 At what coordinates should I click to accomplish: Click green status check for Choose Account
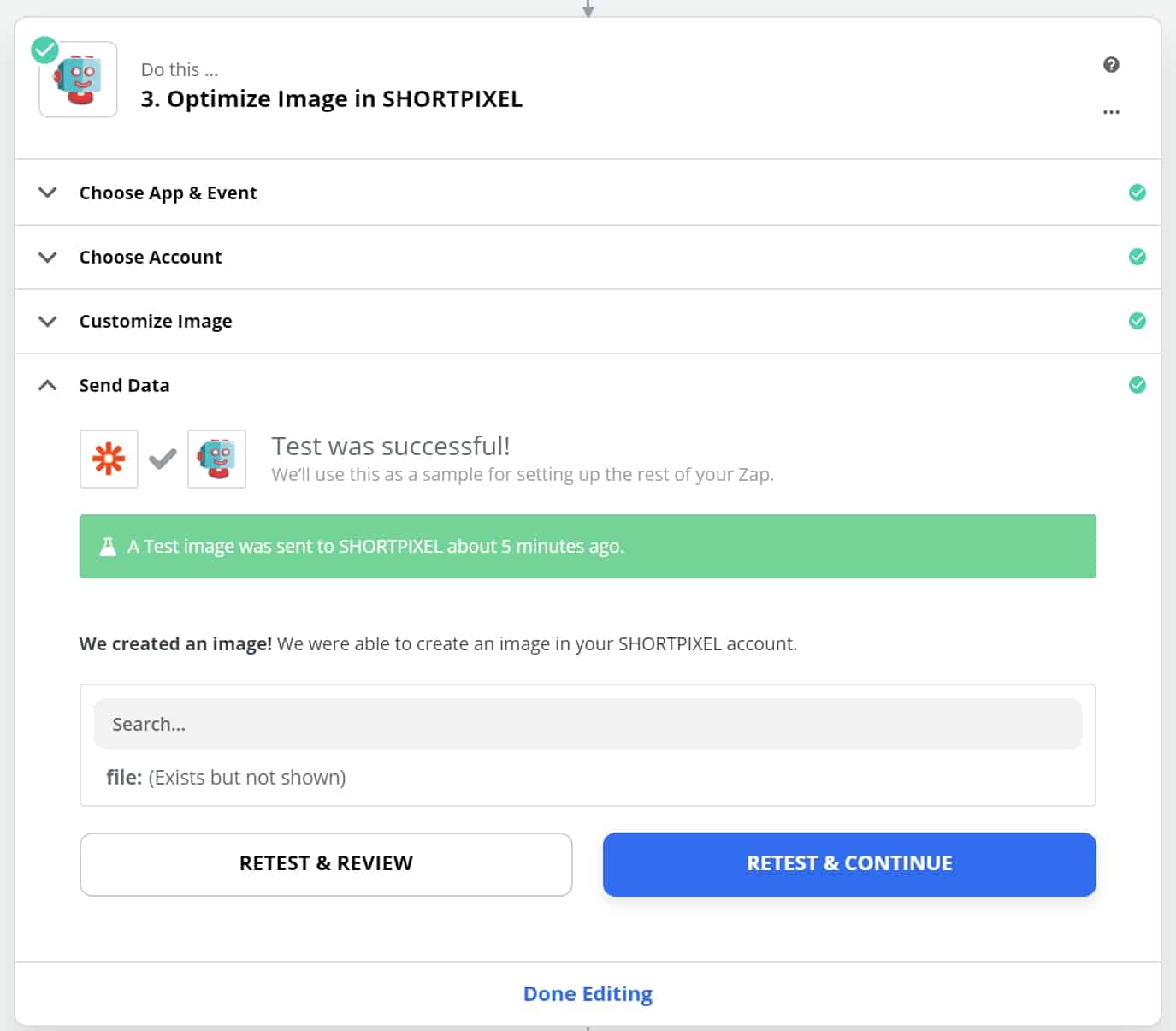coord(1137,257)
